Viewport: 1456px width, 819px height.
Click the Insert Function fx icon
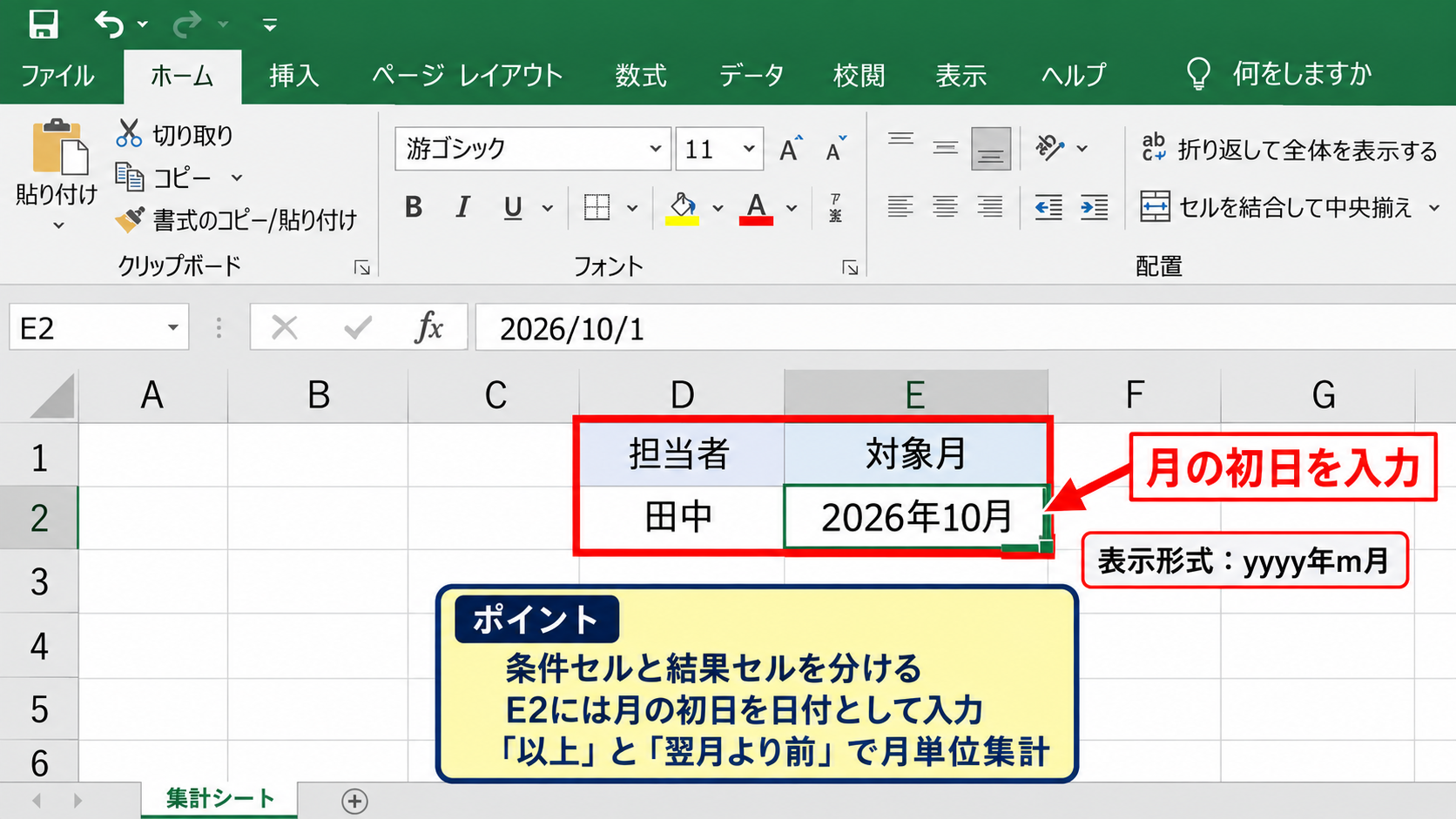coord(428,328)
